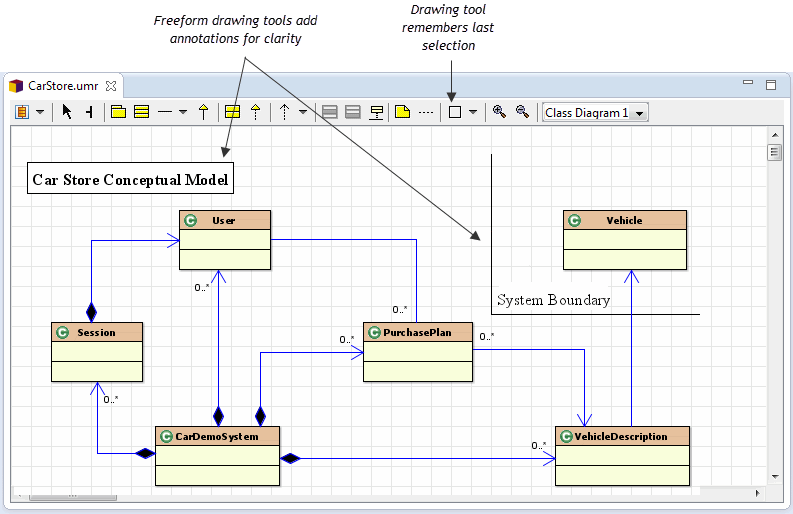Click the zoom out magnifier

pyautogui.click(x=521, y=112)
